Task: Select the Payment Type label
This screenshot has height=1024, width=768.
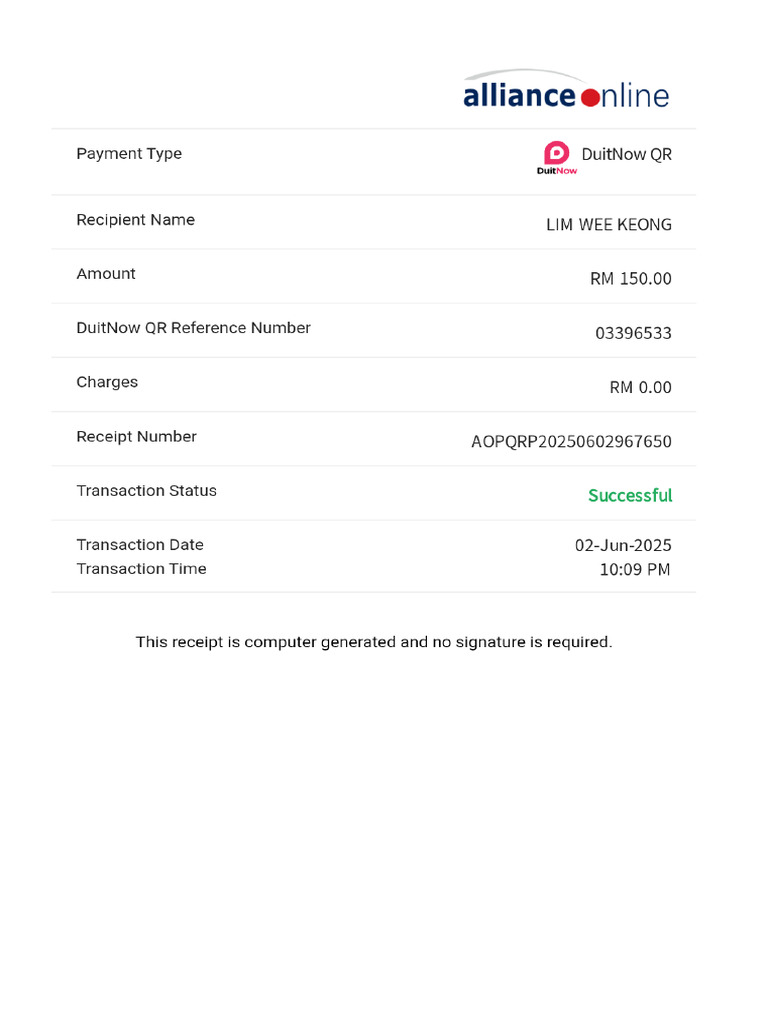Action: [129, 154]
